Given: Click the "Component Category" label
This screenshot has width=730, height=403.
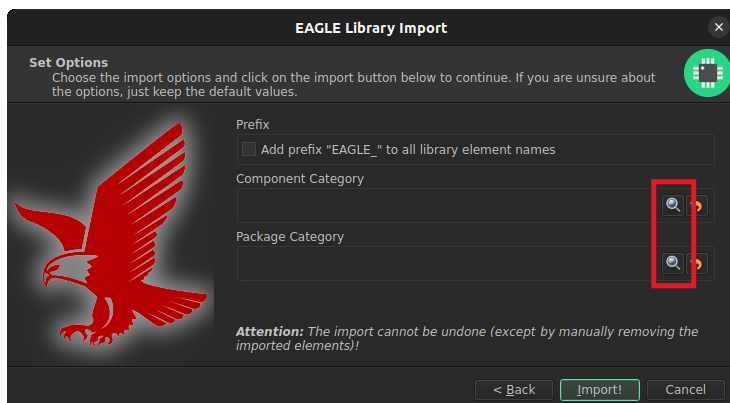Looking at the screenshot, I should click(x=300, y=179).
